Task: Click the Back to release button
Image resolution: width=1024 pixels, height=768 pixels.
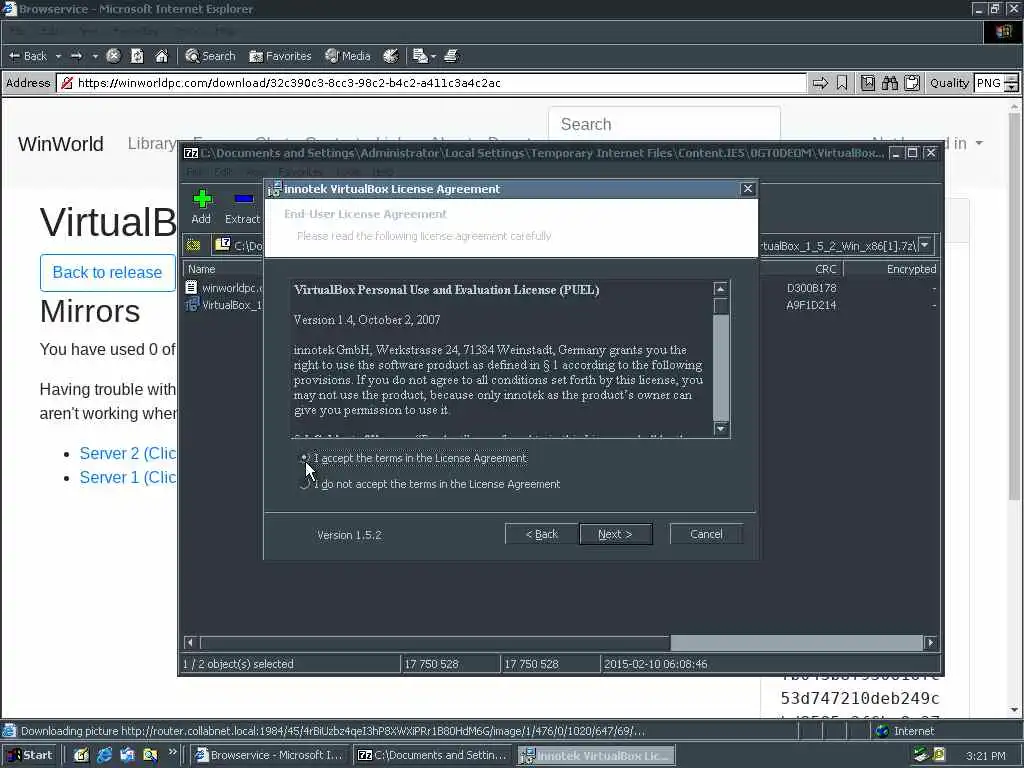Action: pos(108,272)
